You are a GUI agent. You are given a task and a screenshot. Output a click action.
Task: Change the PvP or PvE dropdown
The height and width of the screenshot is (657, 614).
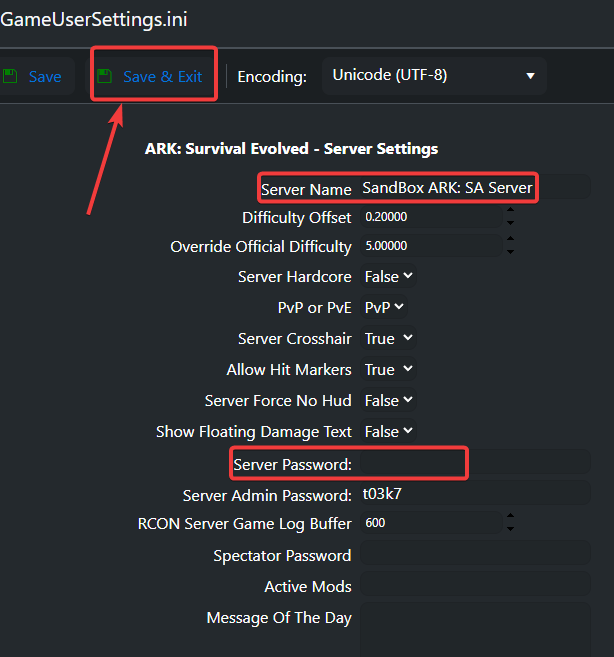384,308
